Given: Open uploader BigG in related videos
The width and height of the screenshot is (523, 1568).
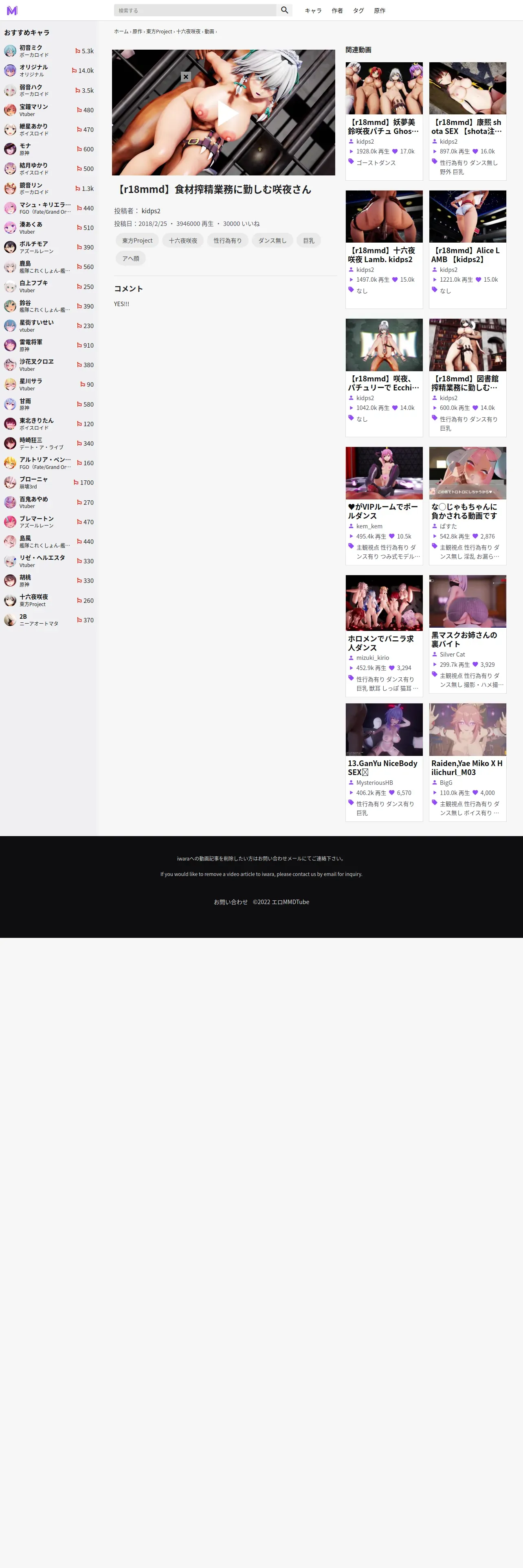Looking at the screenshot, I should 446,783.
